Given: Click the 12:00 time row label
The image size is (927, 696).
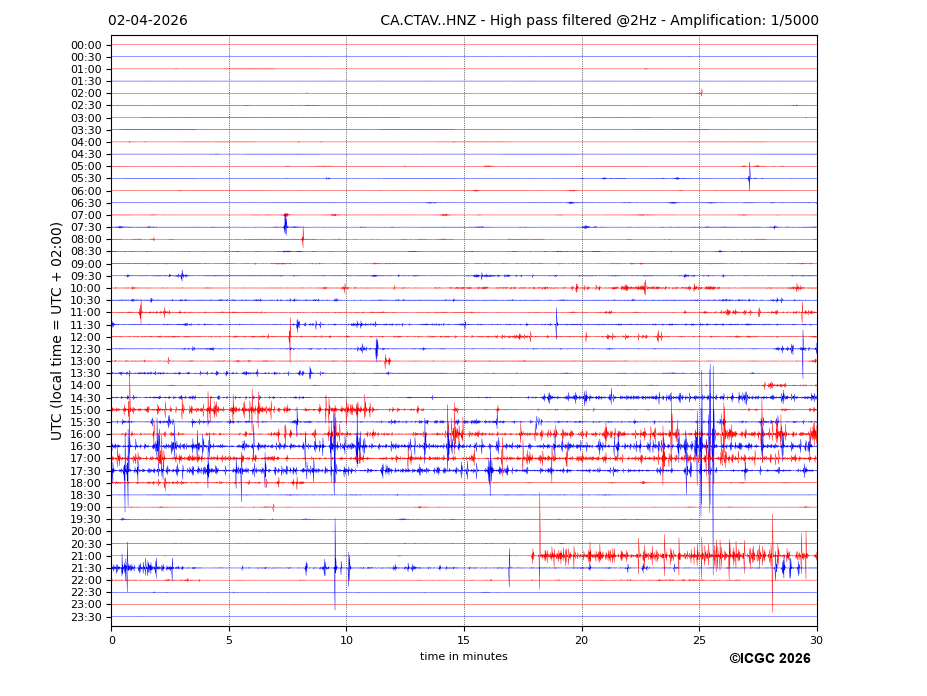Looking at the screenshot, I should point(85,337).
